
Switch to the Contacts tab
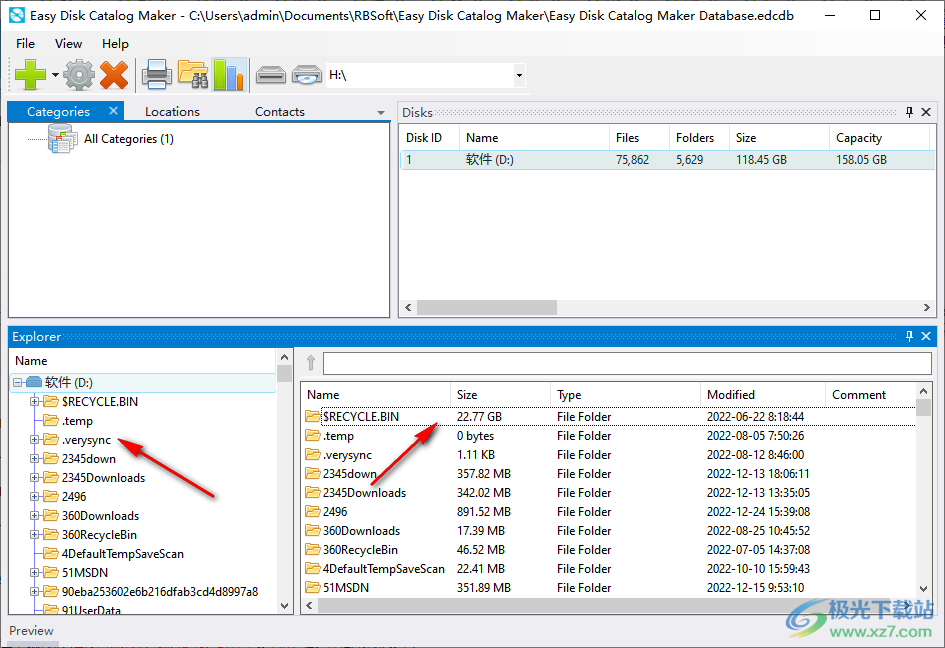280,112
